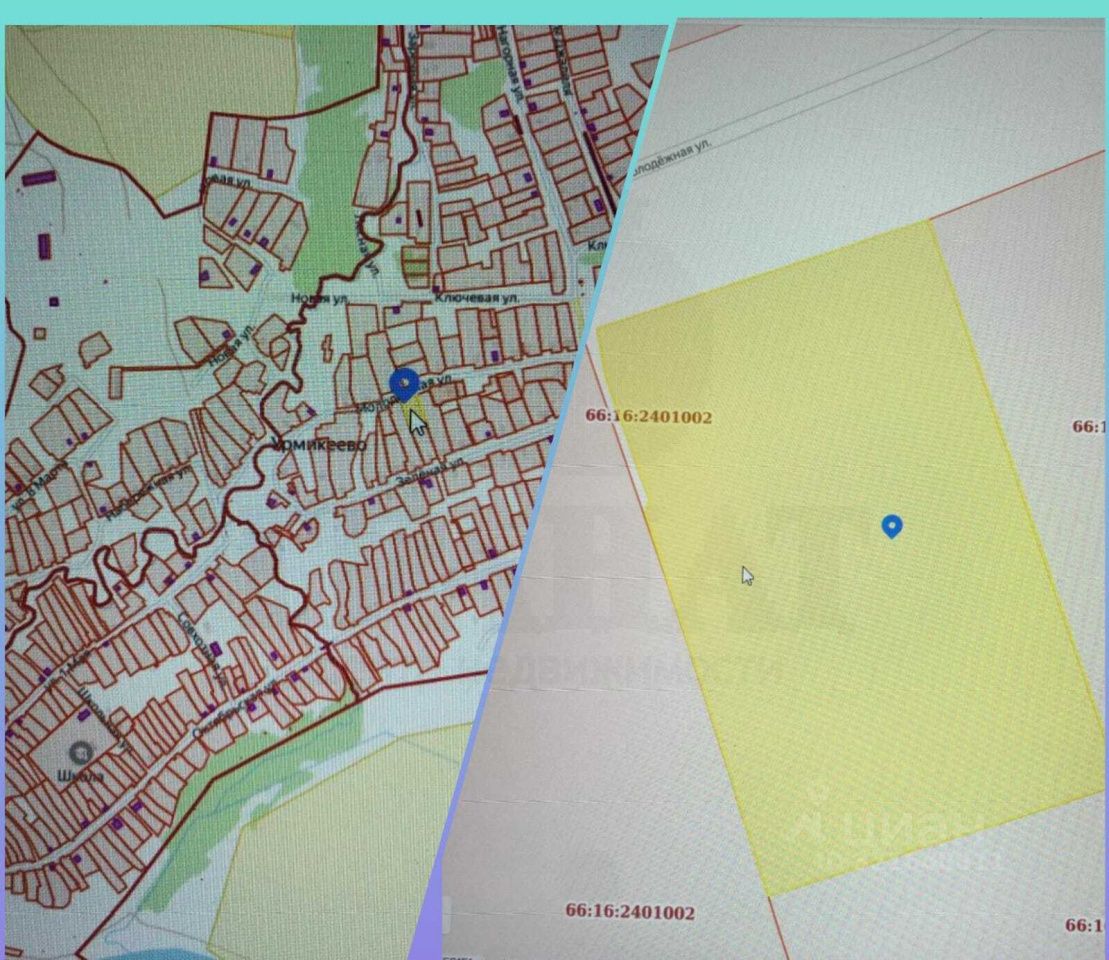This screenshot has width=1109, height=960.
Task: Click the striped green plot left of Ключевая ул.
Action: click(415, 262)
